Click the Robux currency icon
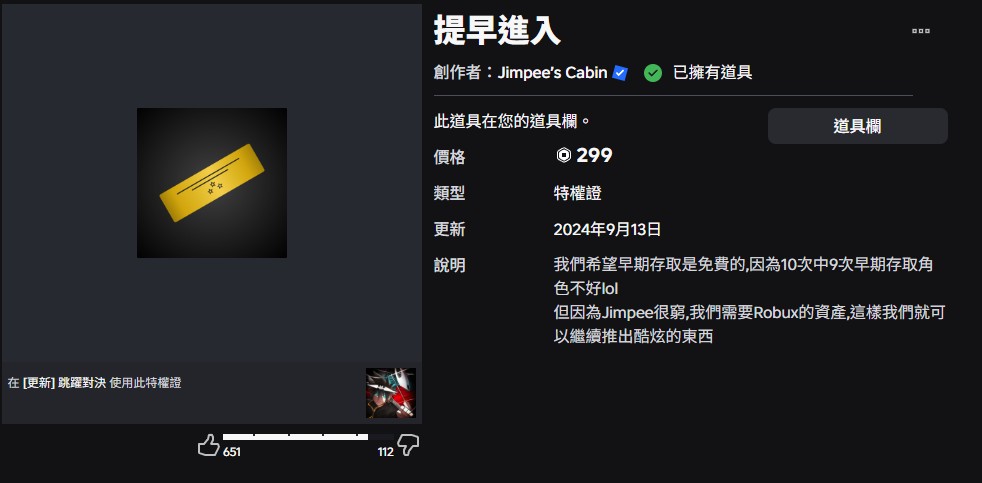 564,155
